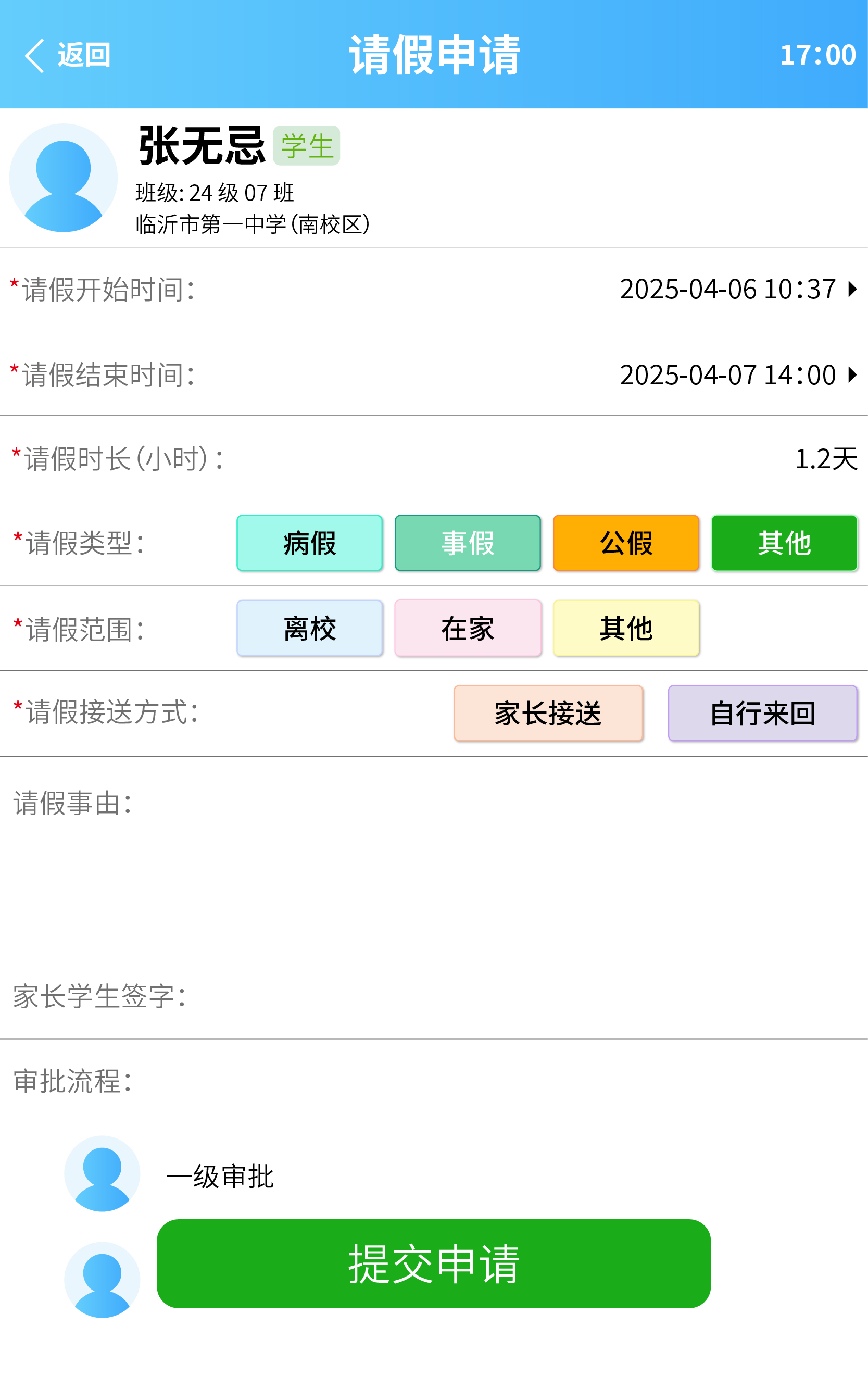Select 公假 leave type

(x=626, y=543)
